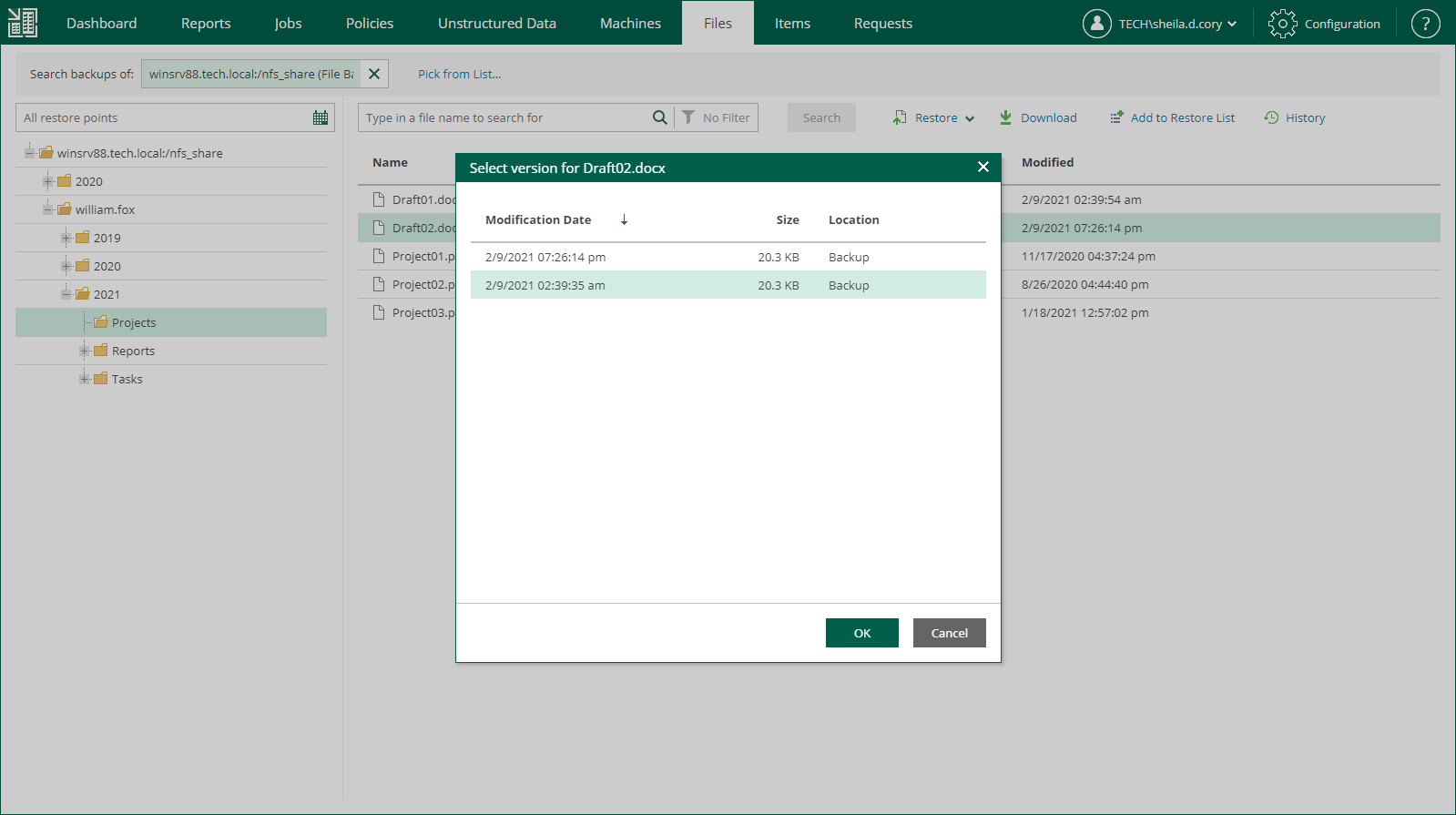Click the History clock icon

tap(1271, 117)
